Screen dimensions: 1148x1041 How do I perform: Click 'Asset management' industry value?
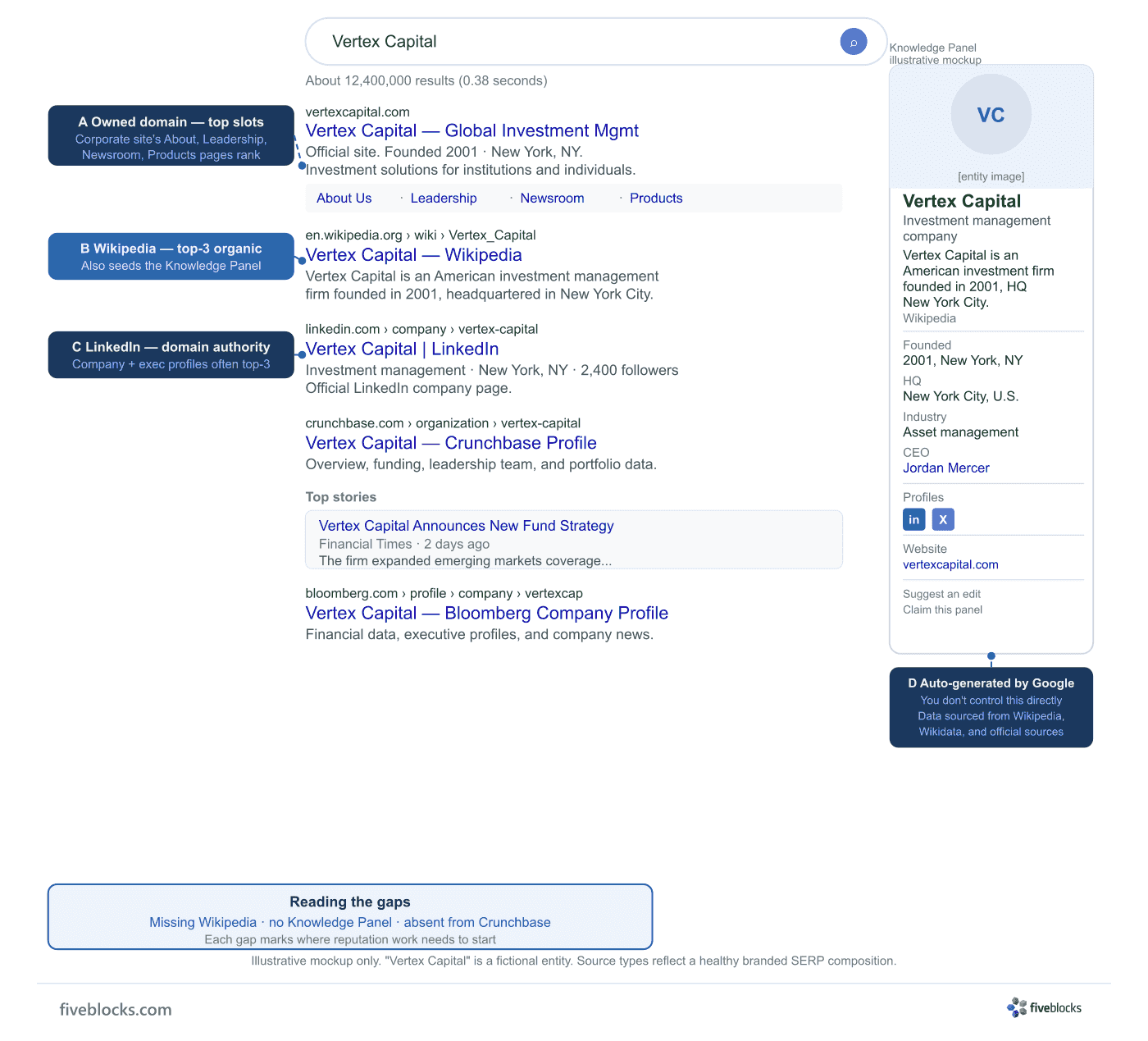coord(960,432)
